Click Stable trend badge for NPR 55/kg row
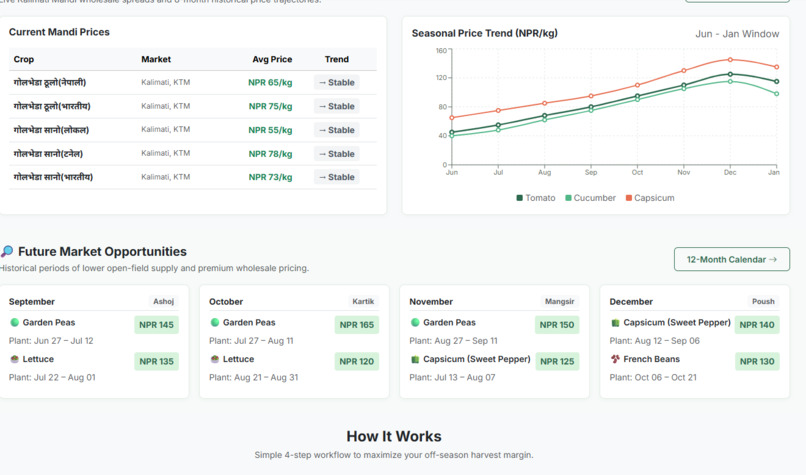The image size is (806, 475). coord(337,130)
